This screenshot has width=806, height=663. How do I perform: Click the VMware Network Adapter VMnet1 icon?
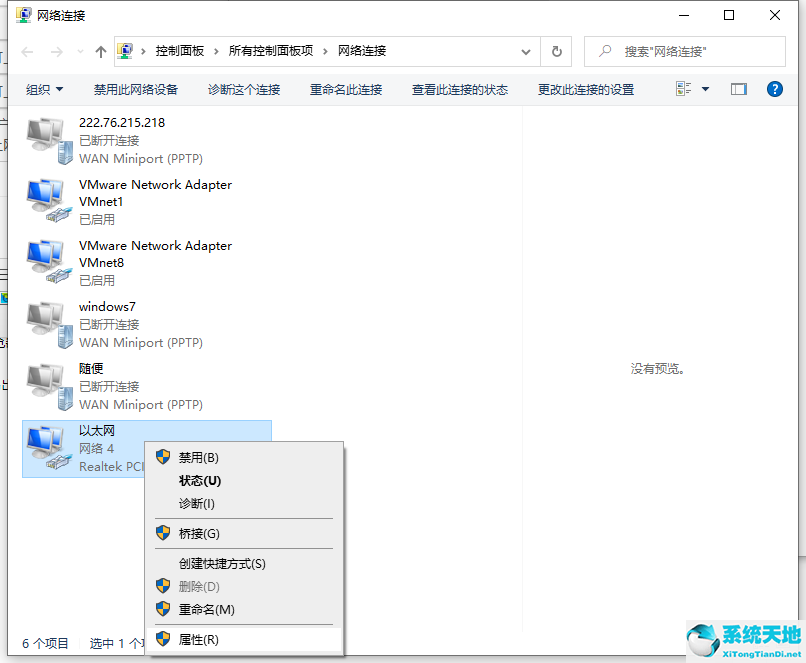tap(46, 199)
